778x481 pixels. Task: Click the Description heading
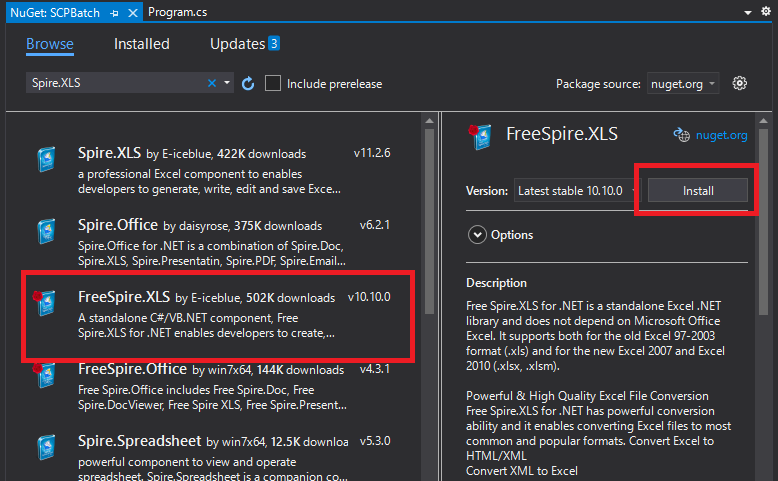[496, 283]
